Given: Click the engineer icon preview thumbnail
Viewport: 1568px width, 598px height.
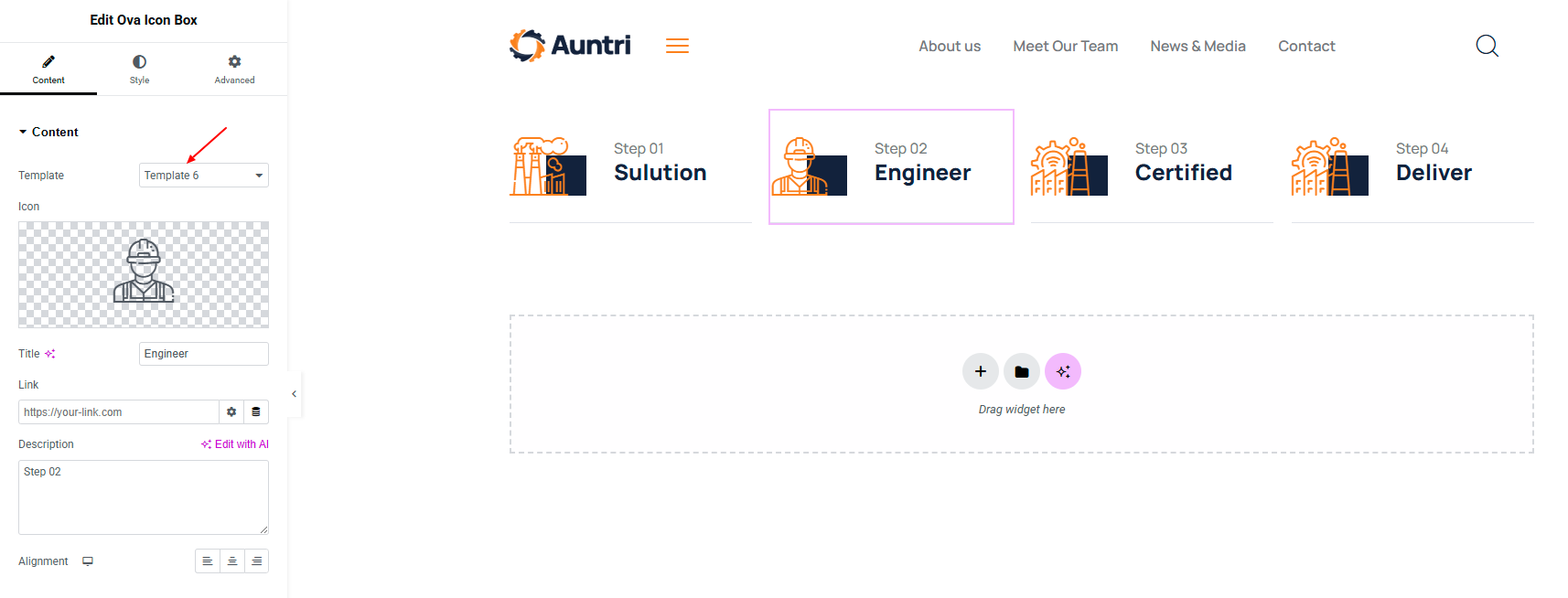Looking at the screenshot, I should [144, 274].
